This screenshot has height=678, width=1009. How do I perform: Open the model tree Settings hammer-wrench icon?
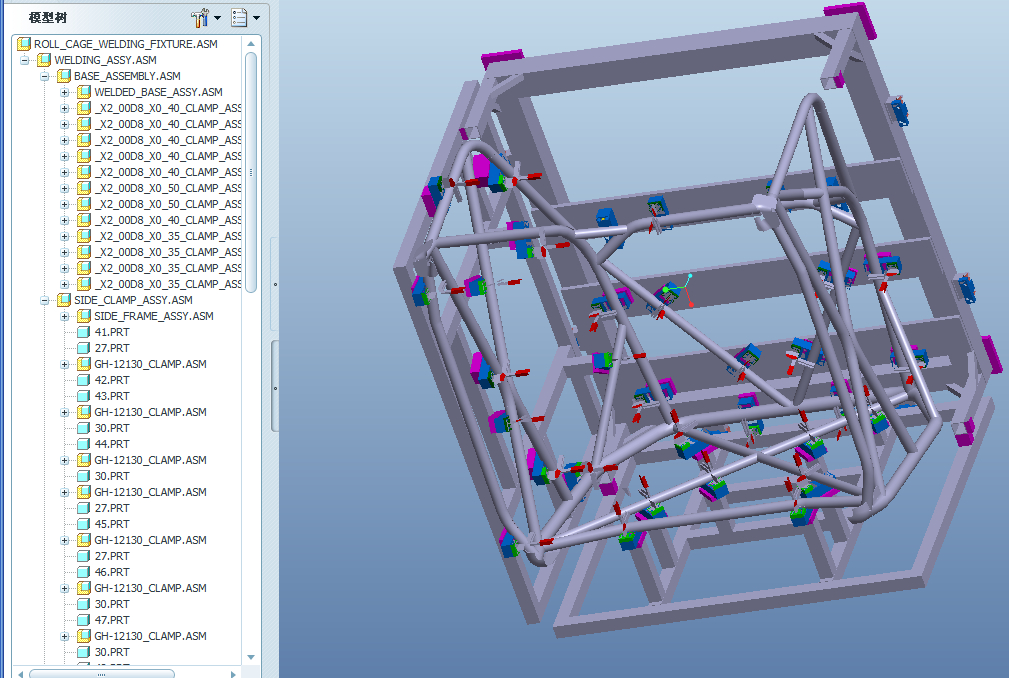click(x=200, y=18)
